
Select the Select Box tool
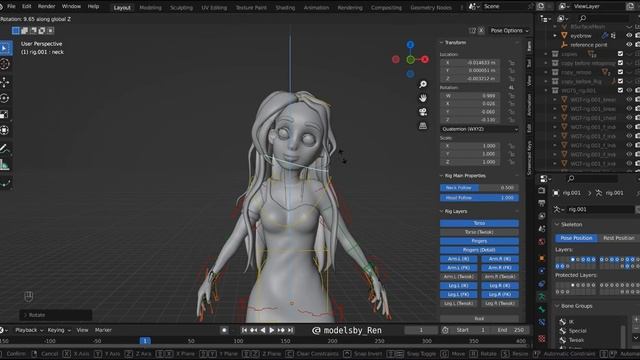(5, 48)
